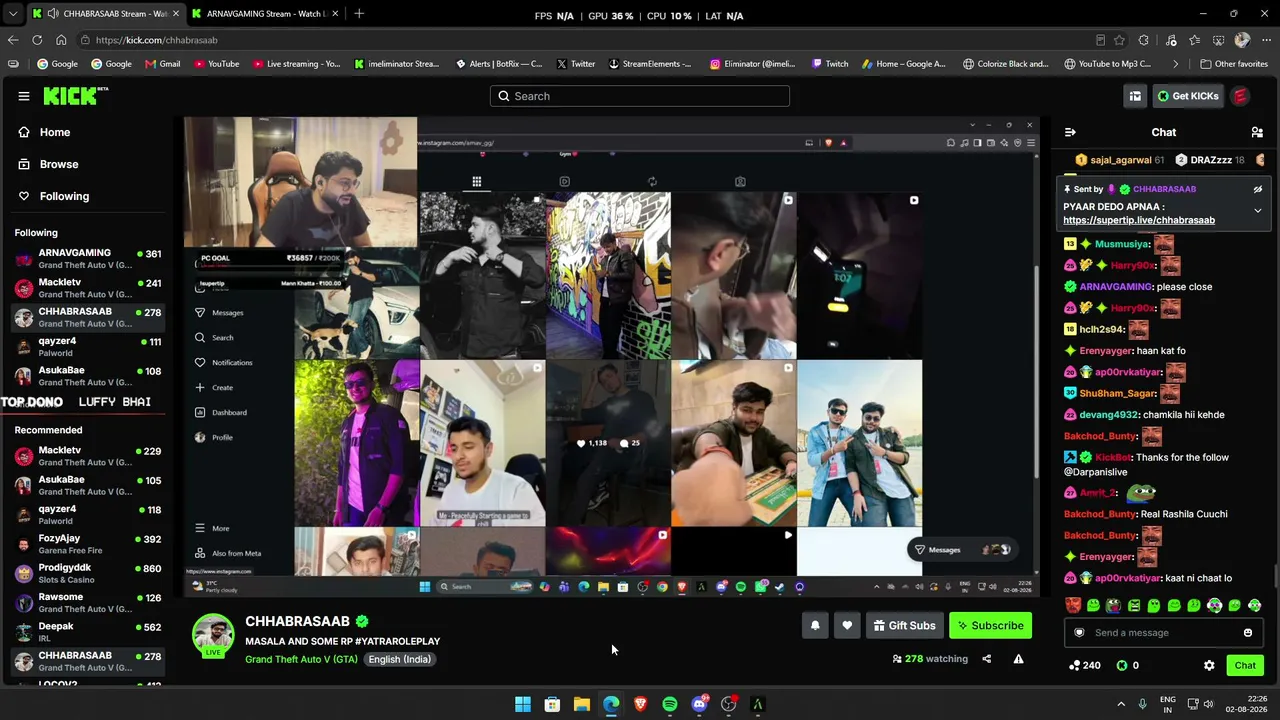Add this page to favorites star

pyautogui.click(x=1119, y=40)
